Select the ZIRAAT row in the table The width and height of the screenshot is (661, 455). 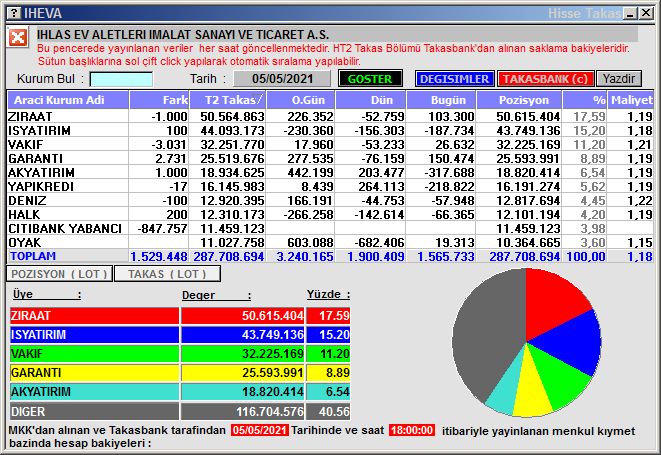tap(330, 116)
